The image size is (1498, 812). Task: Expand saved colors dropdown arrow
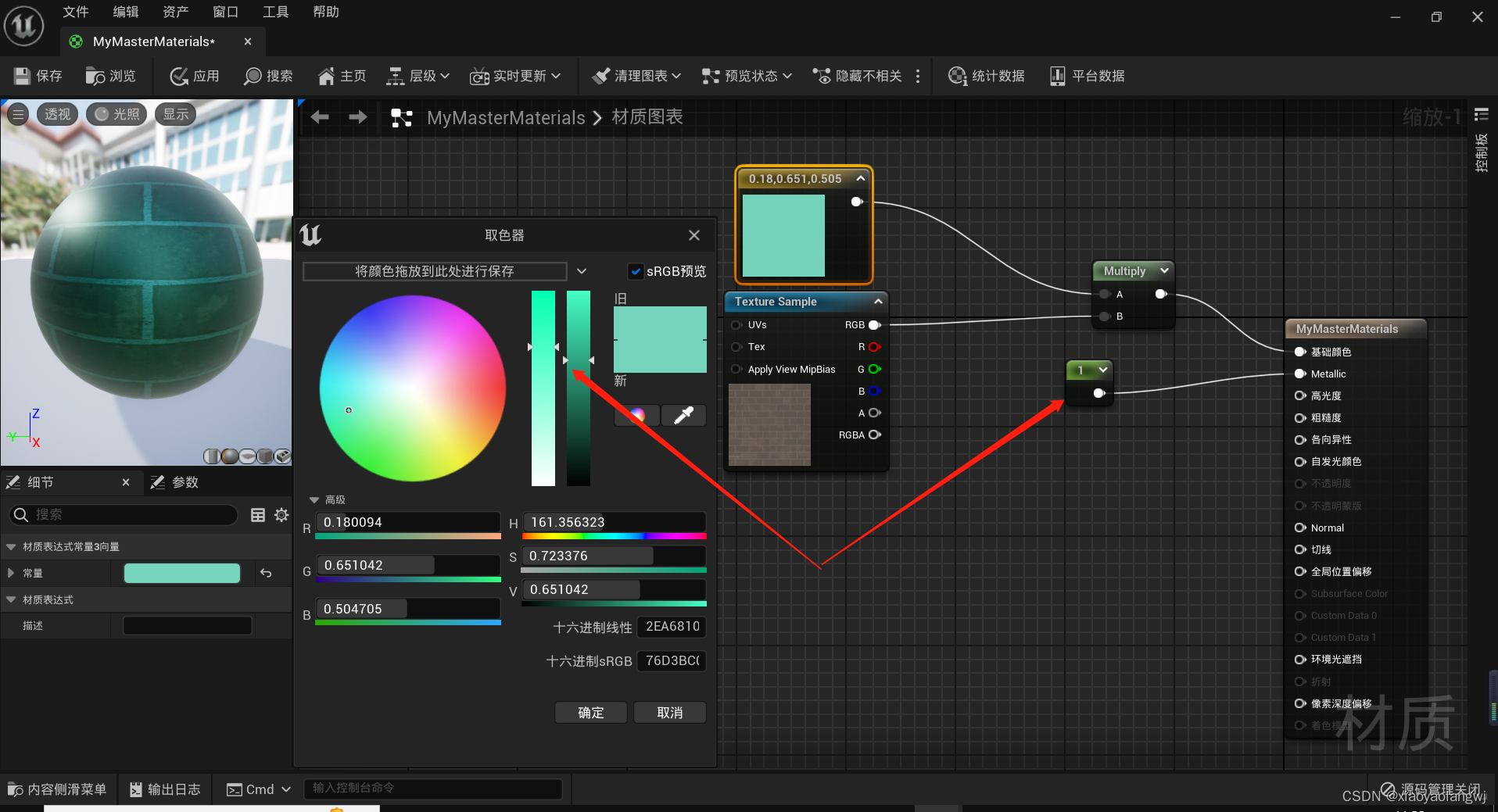[x=582, y=271]
